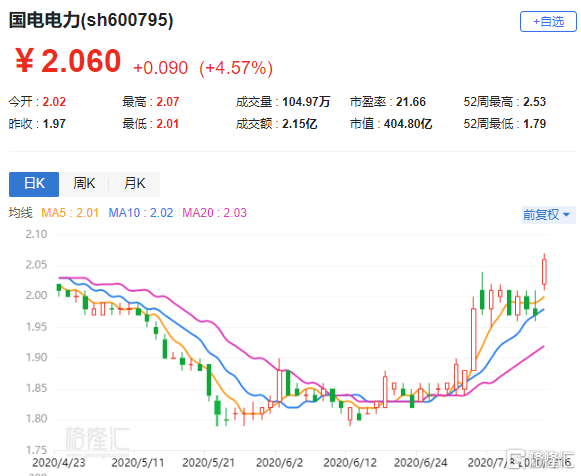Click the y-axis label 1.95
The height and width of the screenshot is (476, 581).
pyautogui.click(x=36, y=327)
